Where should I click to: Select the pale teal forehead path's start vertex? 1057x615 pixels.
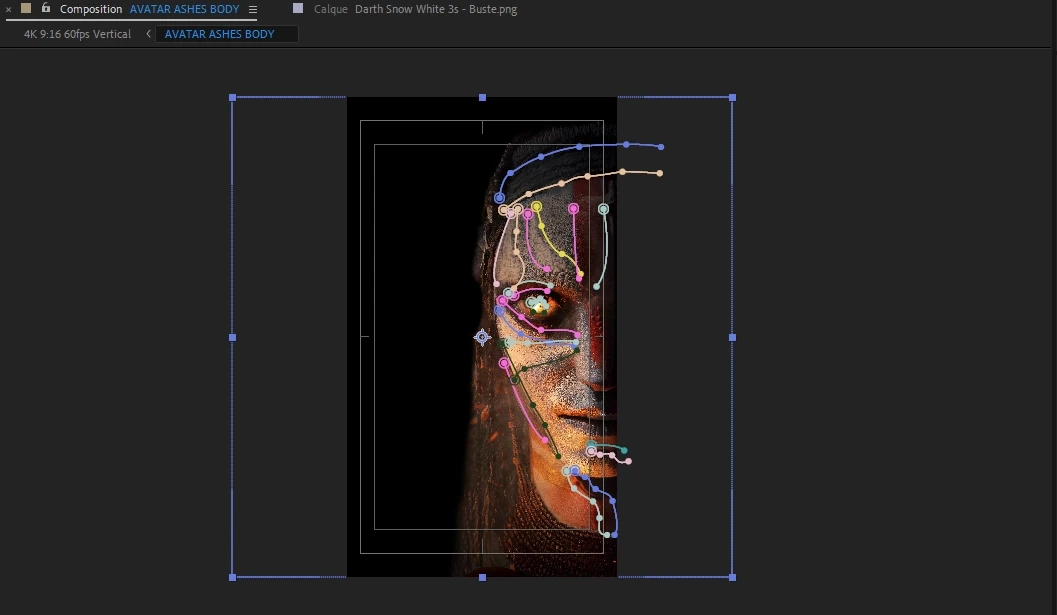(x=603, y=209)
